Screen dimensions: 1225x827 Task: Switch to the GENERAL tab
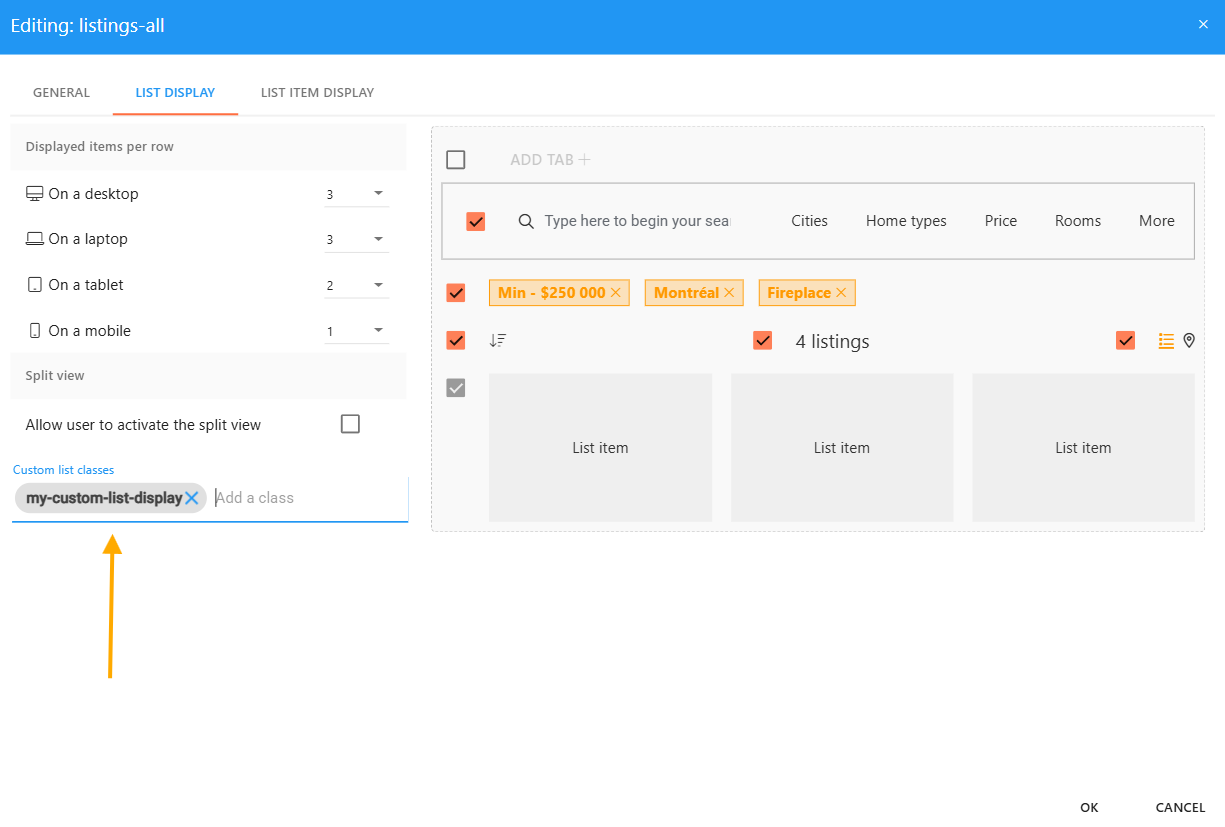click(x=61, y=93)
